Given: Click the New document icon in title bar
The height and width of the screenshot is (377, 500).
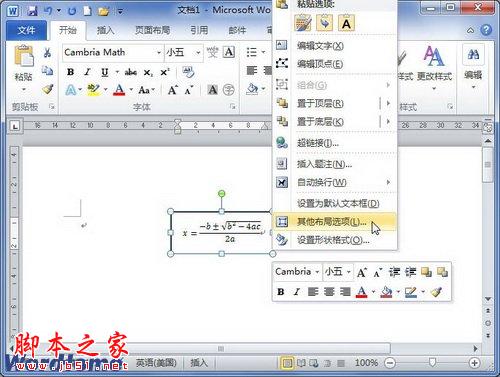Looking at the screenshot, I should click(x=87, y=11).
